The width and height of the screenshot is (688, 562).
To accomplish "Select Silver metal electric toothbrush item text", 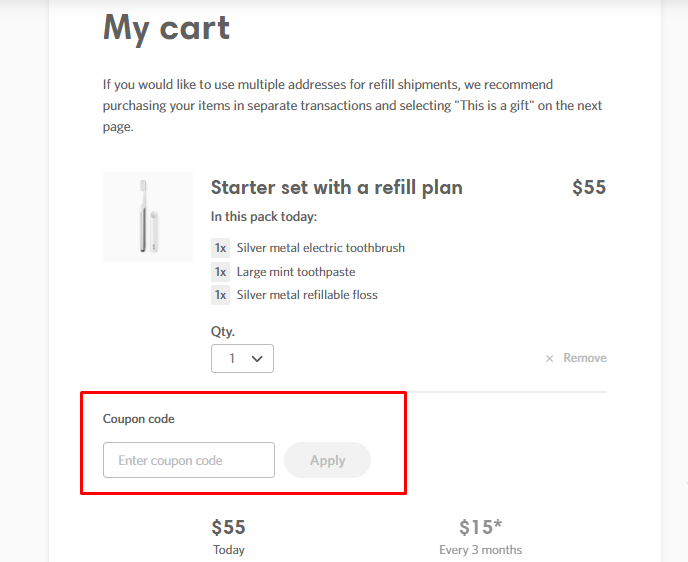I will pos(321,248).
